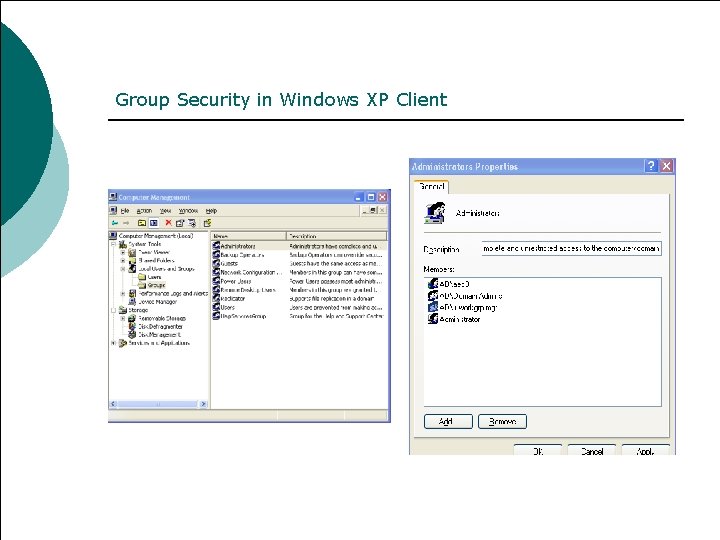The image size is (720, 540).
Task: Click the Event Viewer tree icon
Action: (132, 253)
